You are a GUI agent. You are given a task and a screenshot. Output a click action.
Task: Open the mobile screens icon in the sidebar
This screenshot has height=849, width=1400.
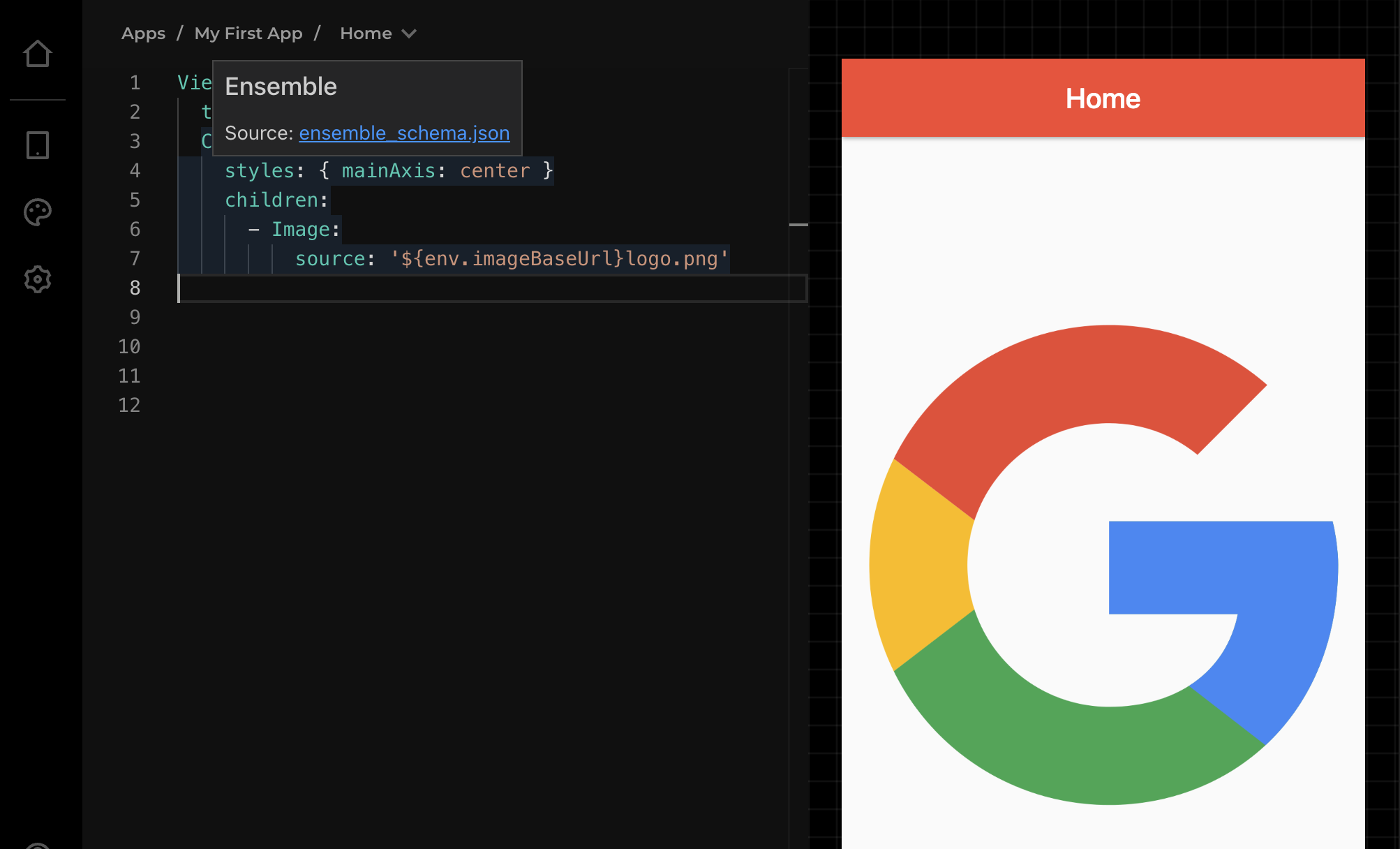coord(37,145)
